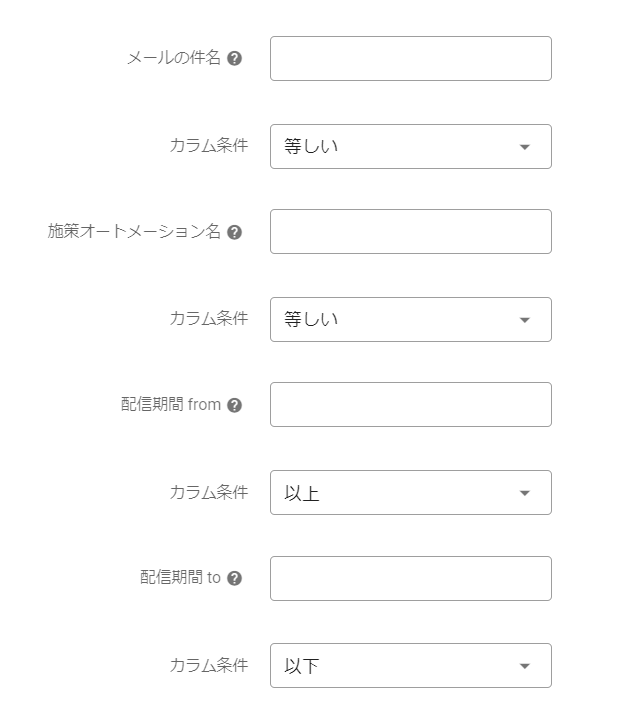Viewport: 631px width, 711px height.
Task: Click the 配信期間 to label text
Action: (x=180, y=578)
